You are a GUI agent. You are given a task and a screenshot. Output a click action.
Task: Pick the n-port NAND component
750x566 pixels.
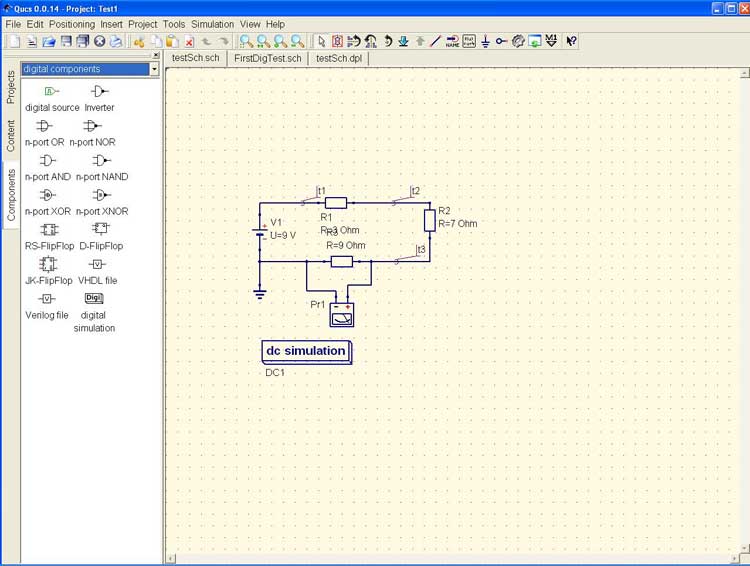point(102,167)
